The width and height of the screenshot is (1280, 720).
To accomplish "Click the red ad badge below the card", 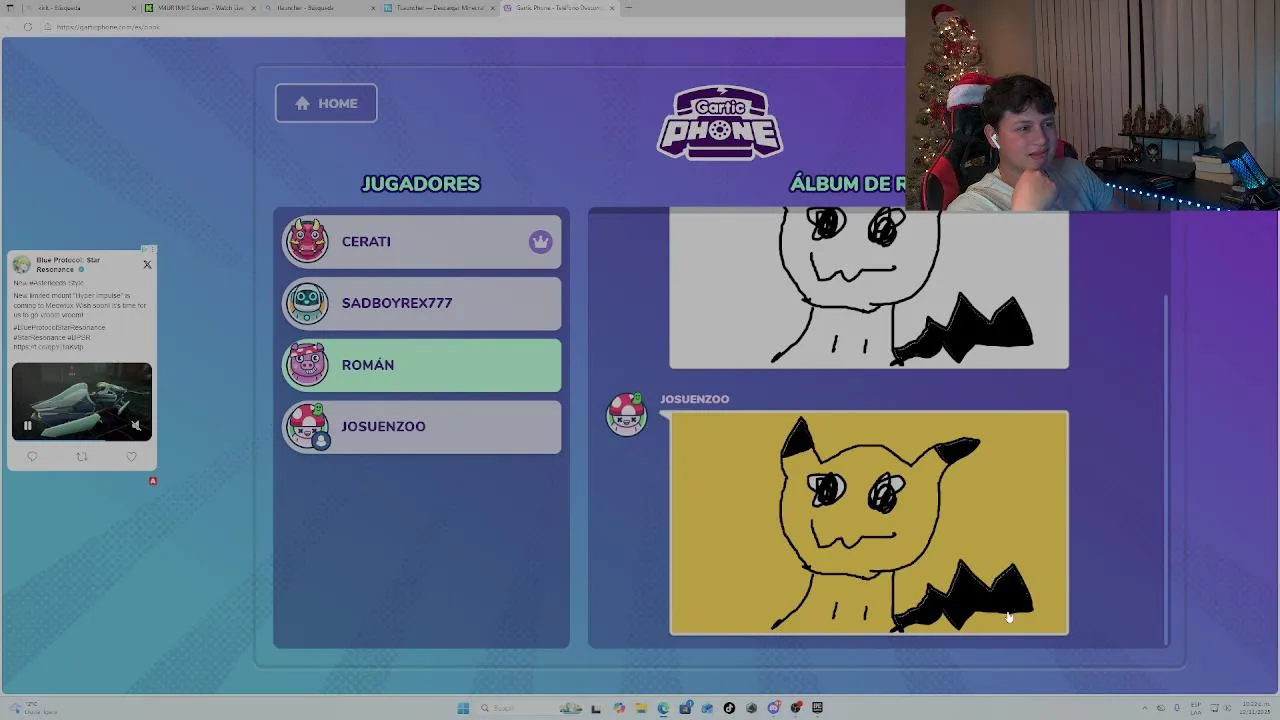I will [x=153, y=481].
